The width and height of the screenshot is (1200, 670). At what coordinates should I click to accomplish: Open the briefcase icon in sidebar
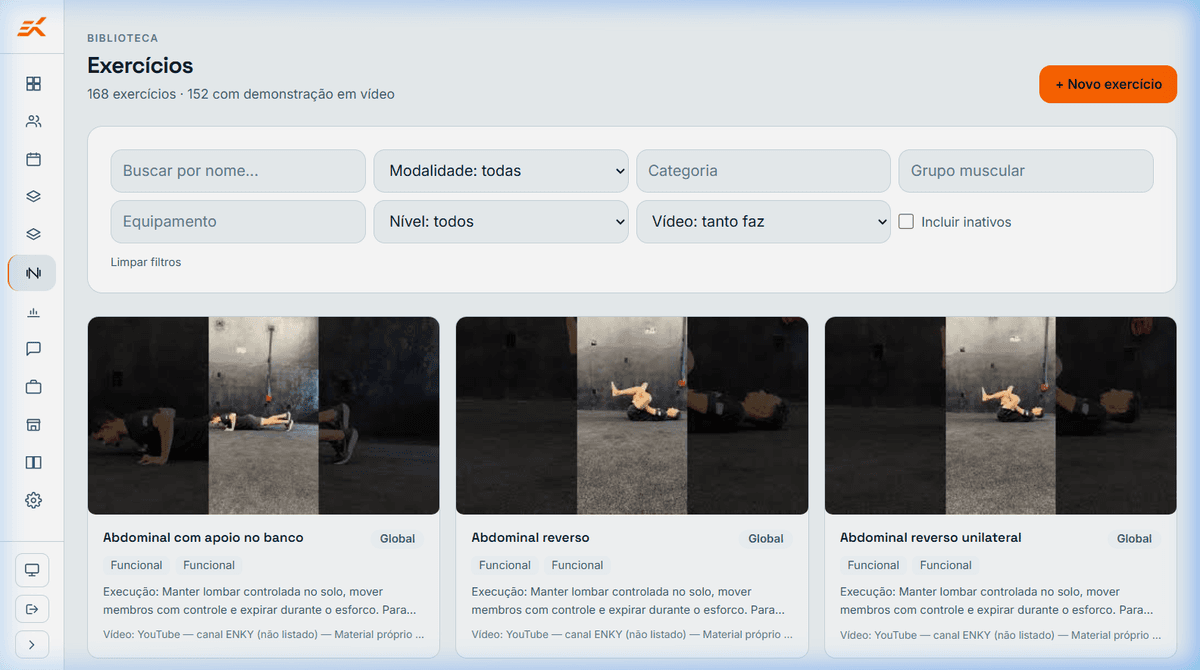coord(33,387)
